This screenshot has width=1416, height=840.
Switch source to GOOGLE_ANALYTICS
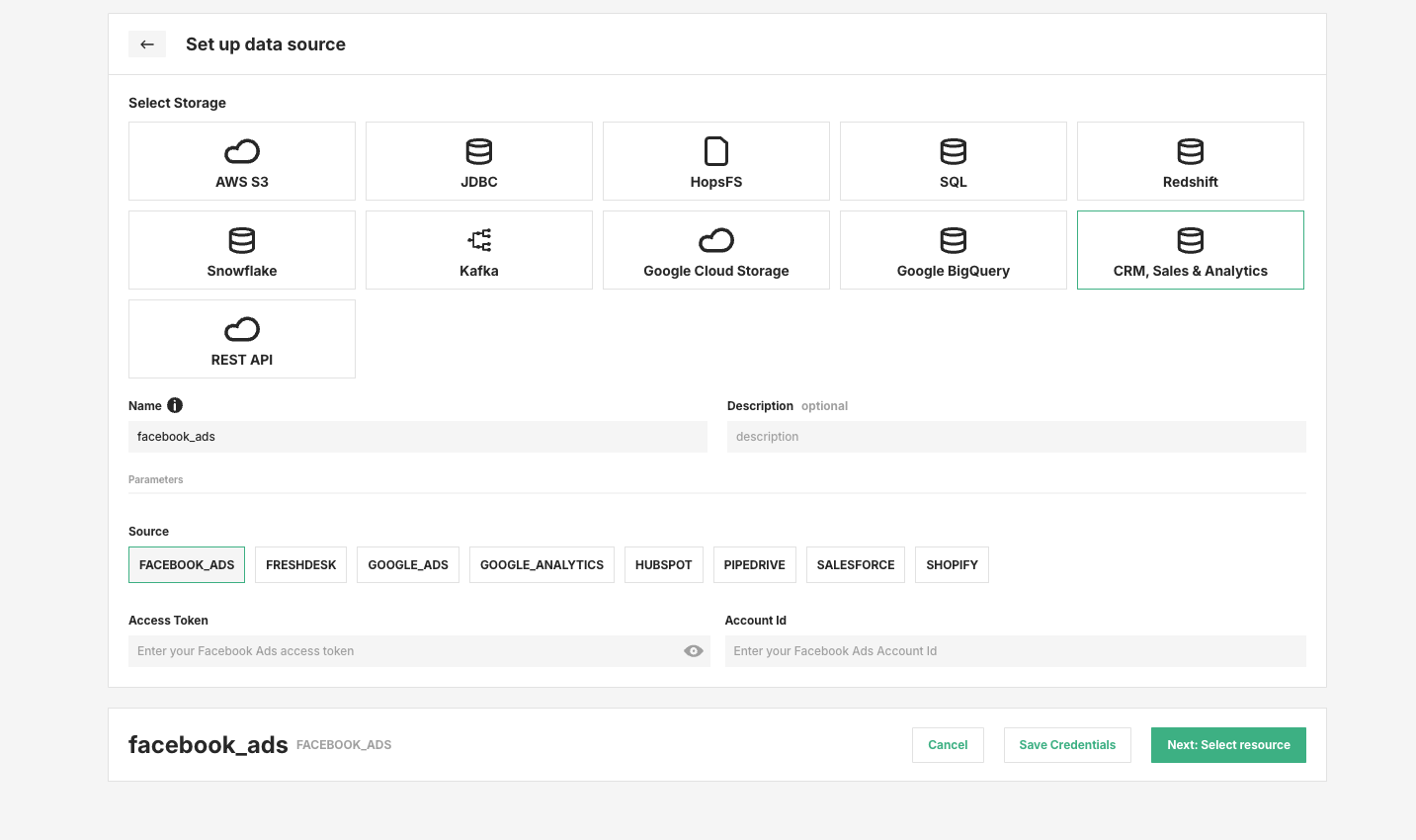click(541, 564)
